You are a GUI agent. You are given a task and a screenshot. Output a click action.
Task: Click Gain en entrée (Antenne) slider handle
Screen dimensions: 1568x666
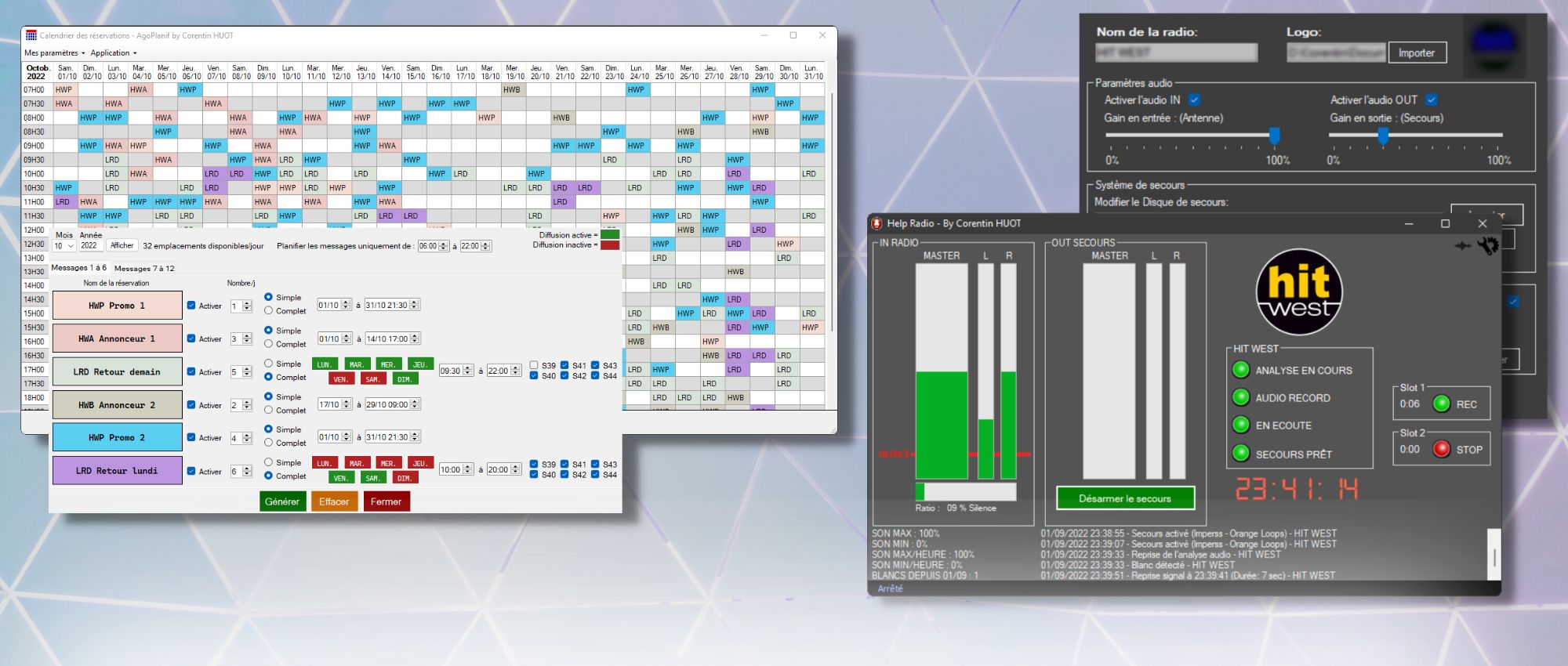1275,136
